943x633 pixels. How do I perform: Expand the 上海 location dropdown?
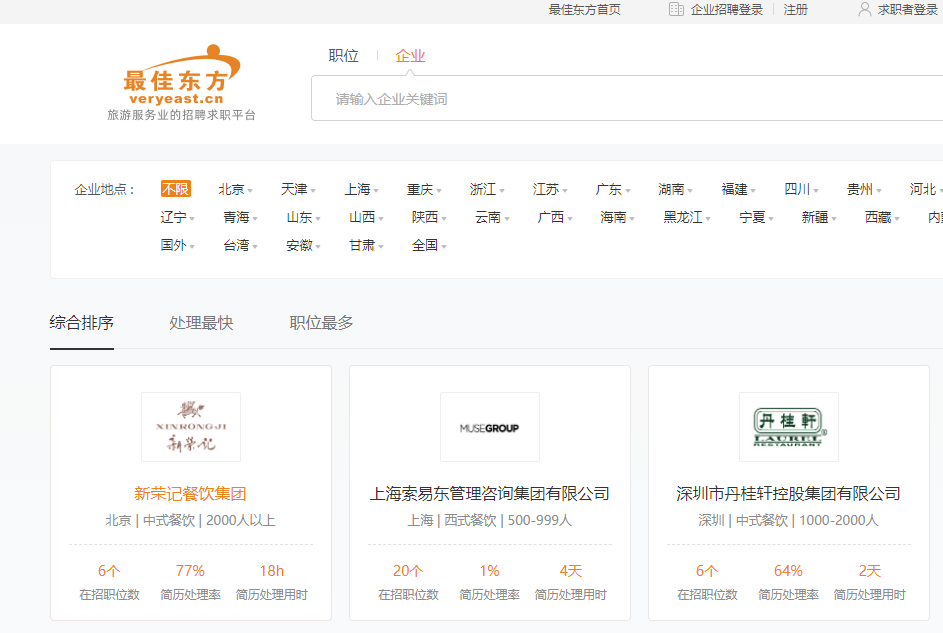[361, 189]
